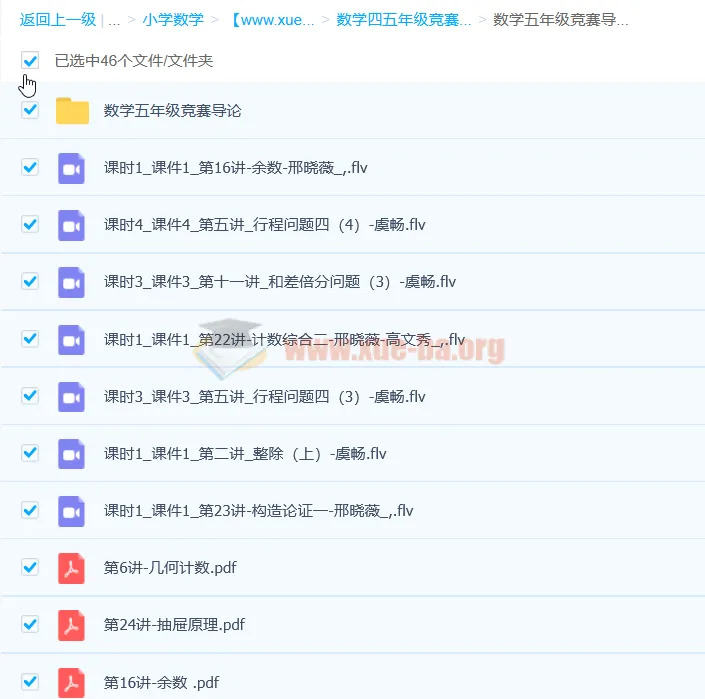Deselect checkbox for 第二讲_整除（上）-虞畅.flv
Viewport: 705px width, 699px height.
pos(30,453)
